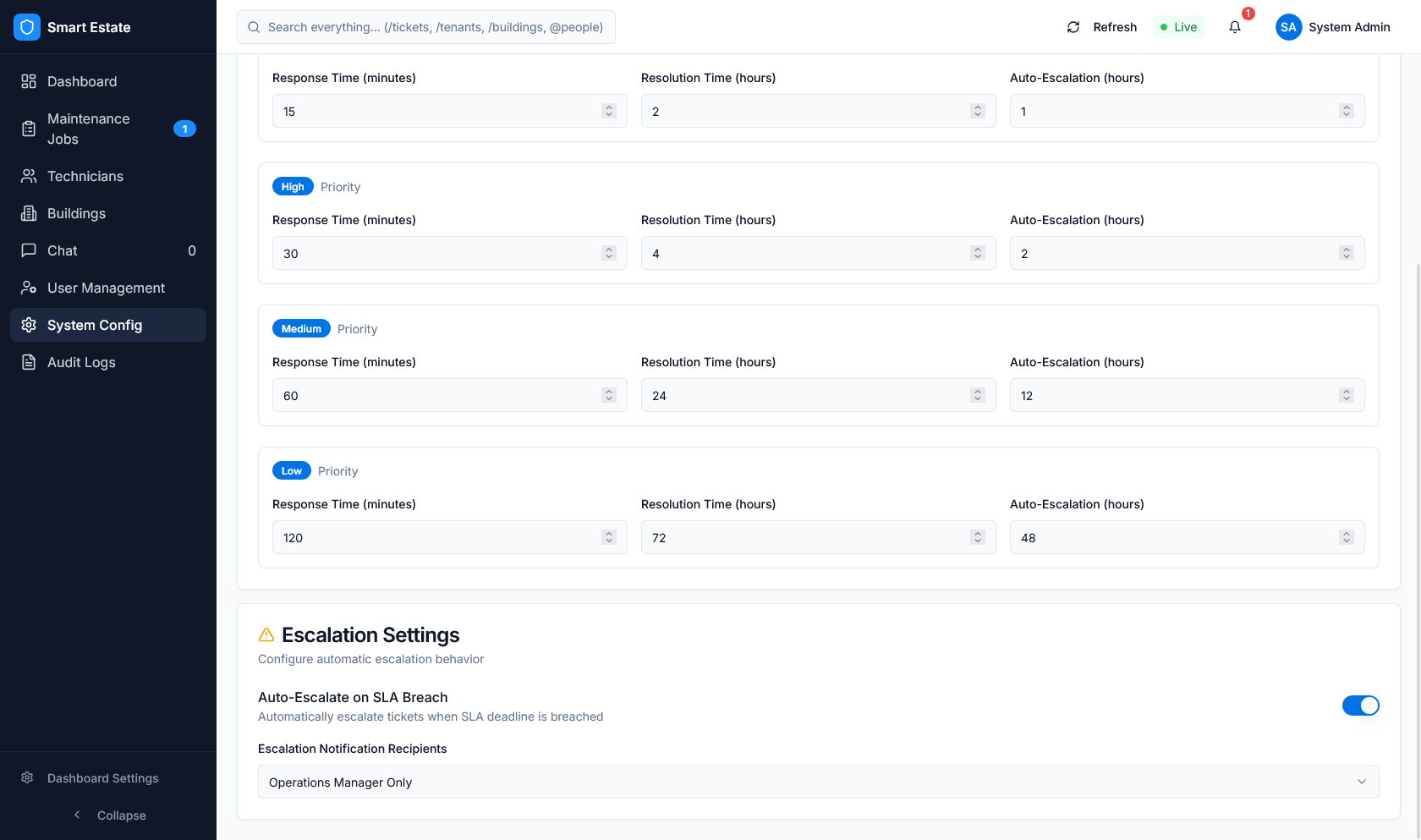Open User Management from the sidebar

click(28, 288)
